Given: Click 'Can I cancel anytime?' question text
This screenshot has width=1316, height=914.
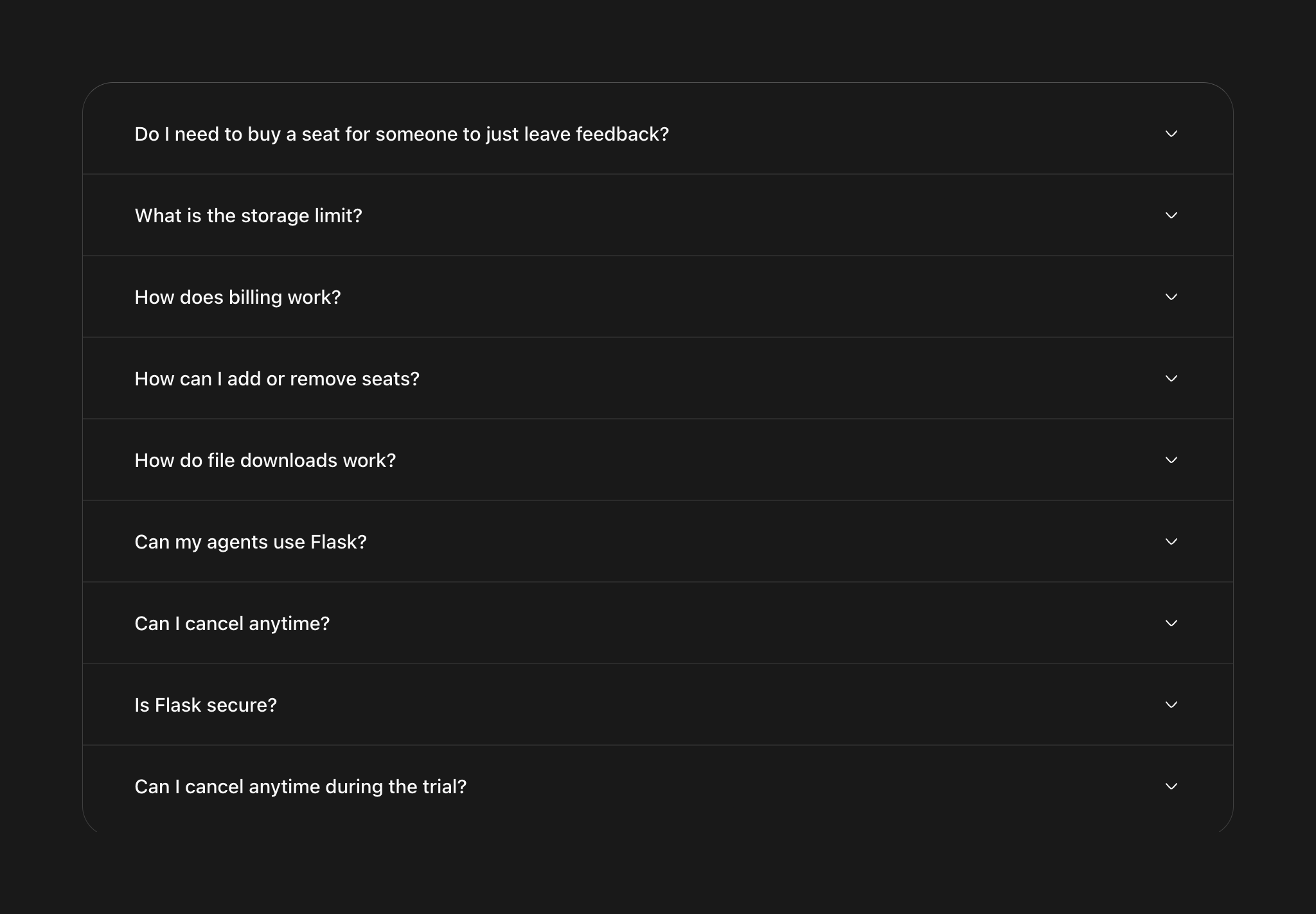Looking at the screenshot, I should tap(232, 624).
